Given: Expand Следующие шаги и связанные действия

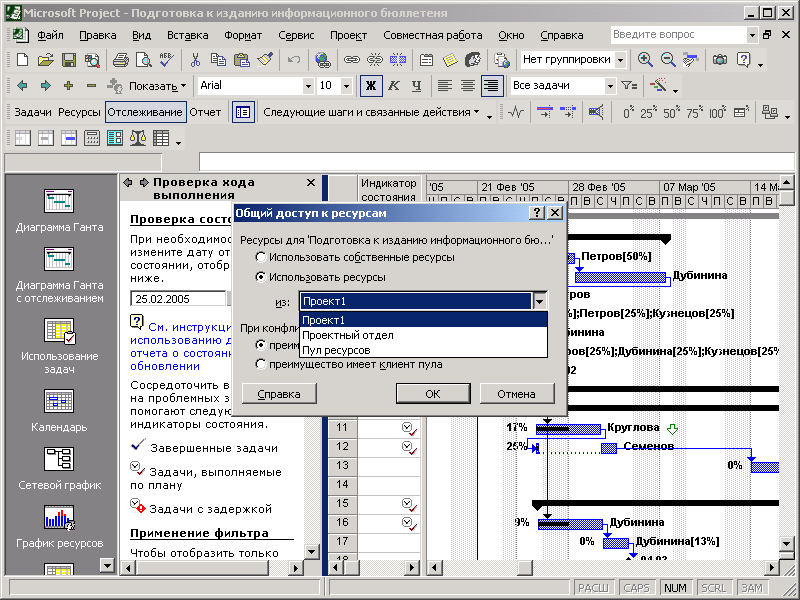Looking at the screenshot, I should click(x=371, y=112).
